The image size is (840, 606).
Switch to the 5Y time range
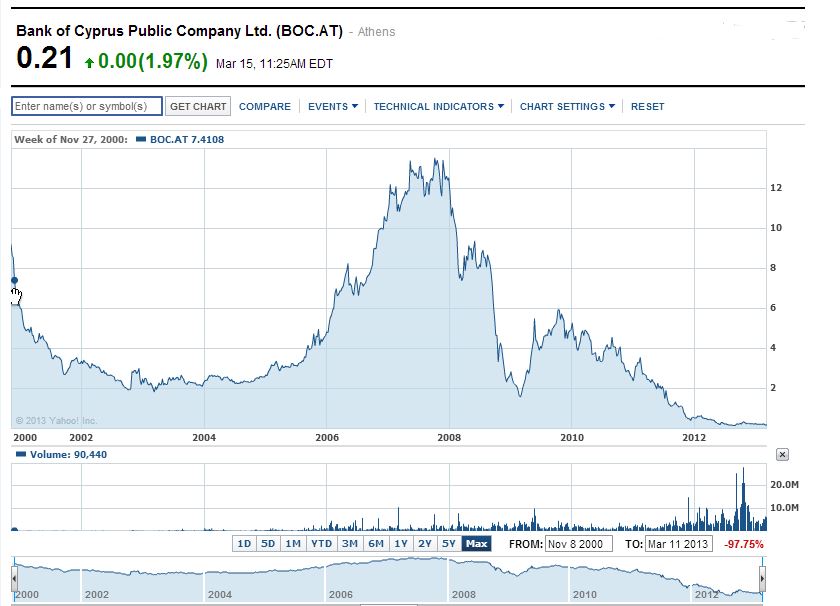449,544
